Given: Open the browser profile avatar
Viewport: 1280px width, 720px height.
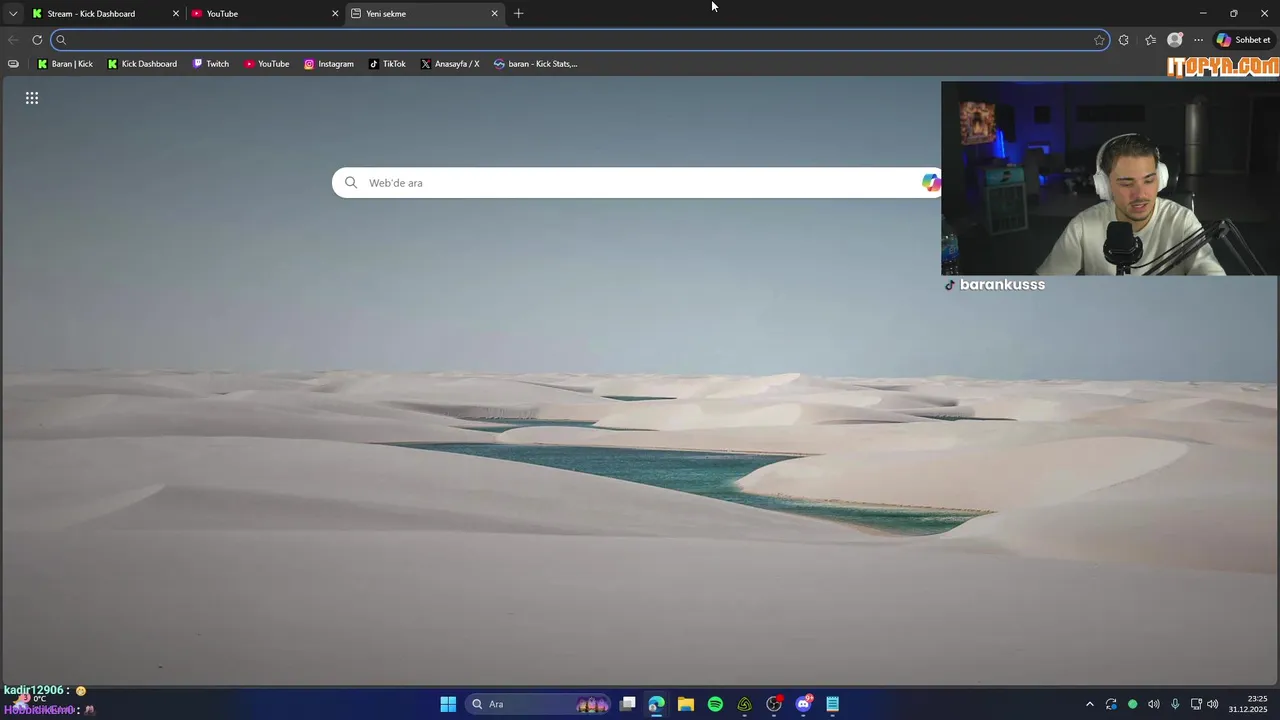Looking at the screenshot, I should pyautogui.click(x=1175, y=40).
